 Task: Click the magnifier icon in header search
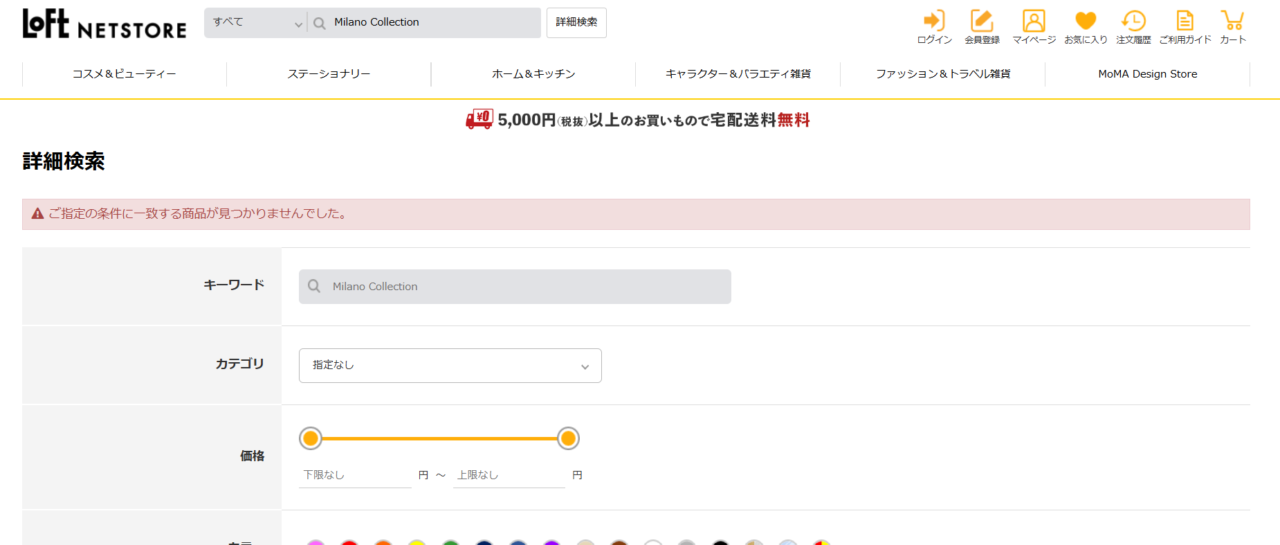pyautogui.click(x=320, y=23)
